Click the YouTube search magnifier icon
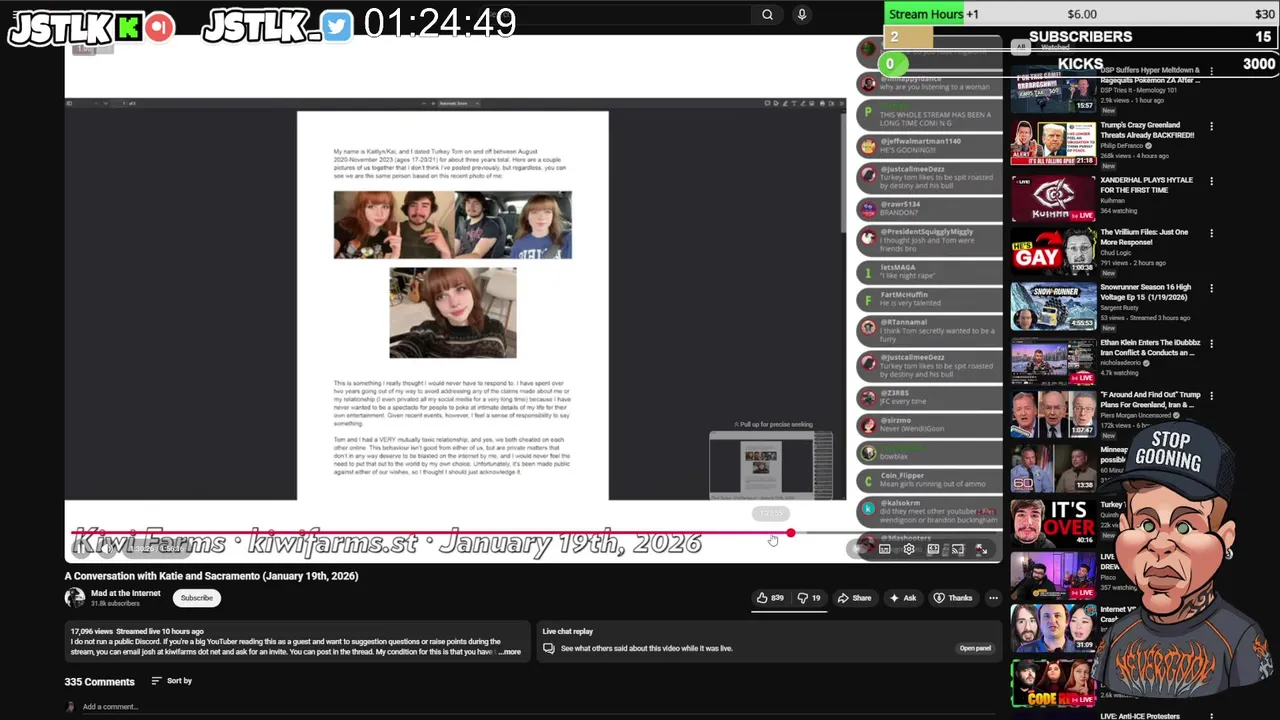The width and height of the screenshot is (1280, 720). pyautogui.click(x=767, y=15)
